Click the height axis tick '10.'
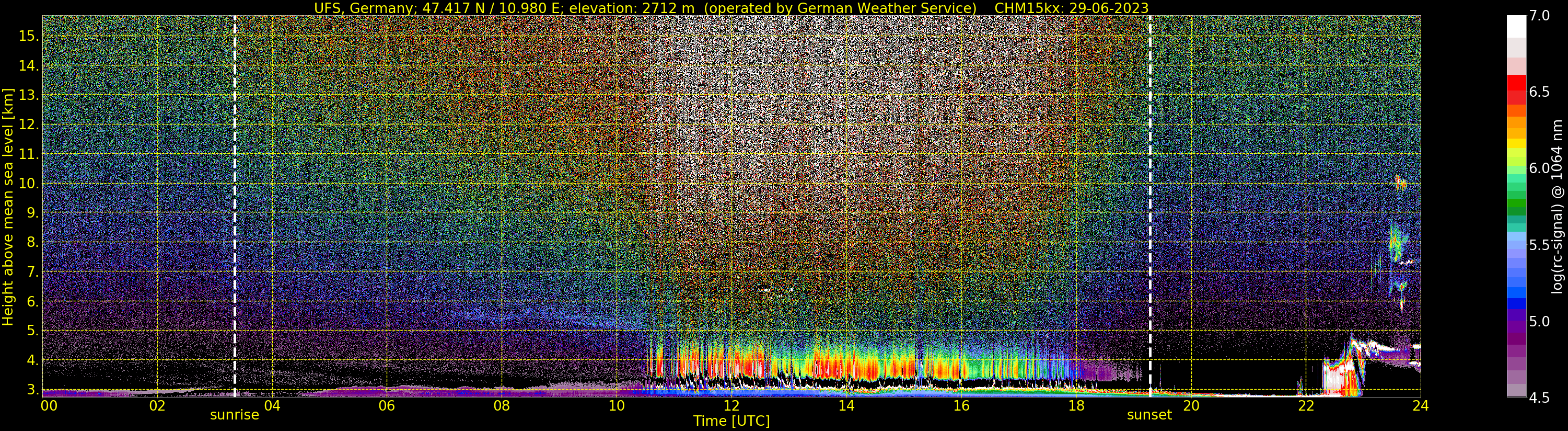The height and width of the screenshot is (431, 1568). [29, 184]
